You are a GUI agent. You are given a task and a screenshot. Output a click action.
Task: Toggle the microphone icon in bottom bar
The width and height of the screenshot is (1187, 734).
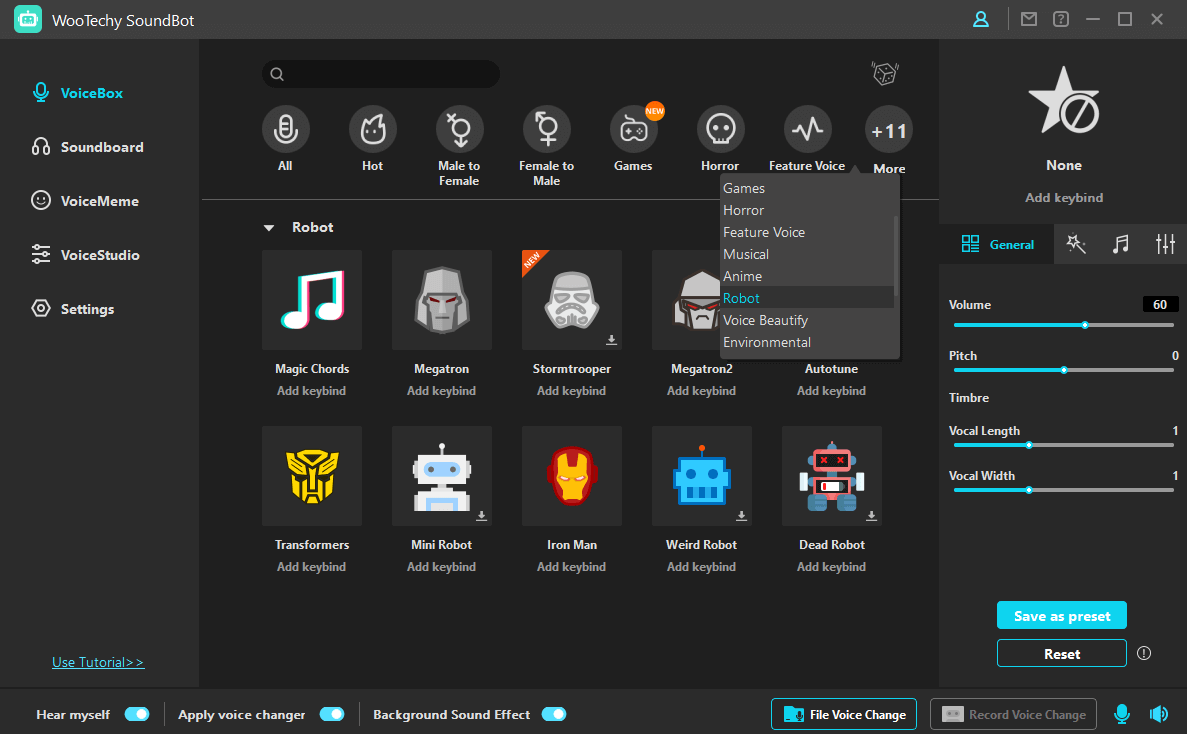pyautogui.click(x=1122, y=714)
